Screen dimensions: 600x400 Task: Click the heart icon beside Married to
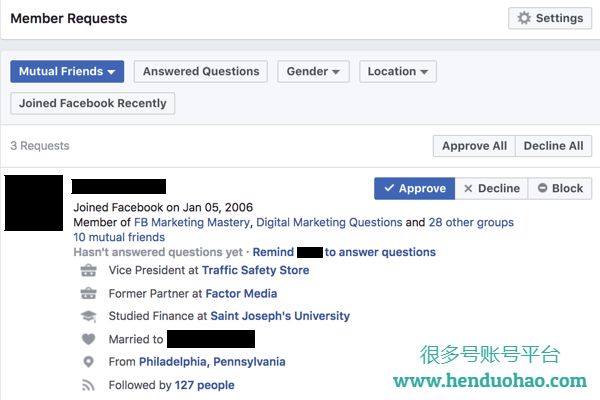(x=88, y=339)
